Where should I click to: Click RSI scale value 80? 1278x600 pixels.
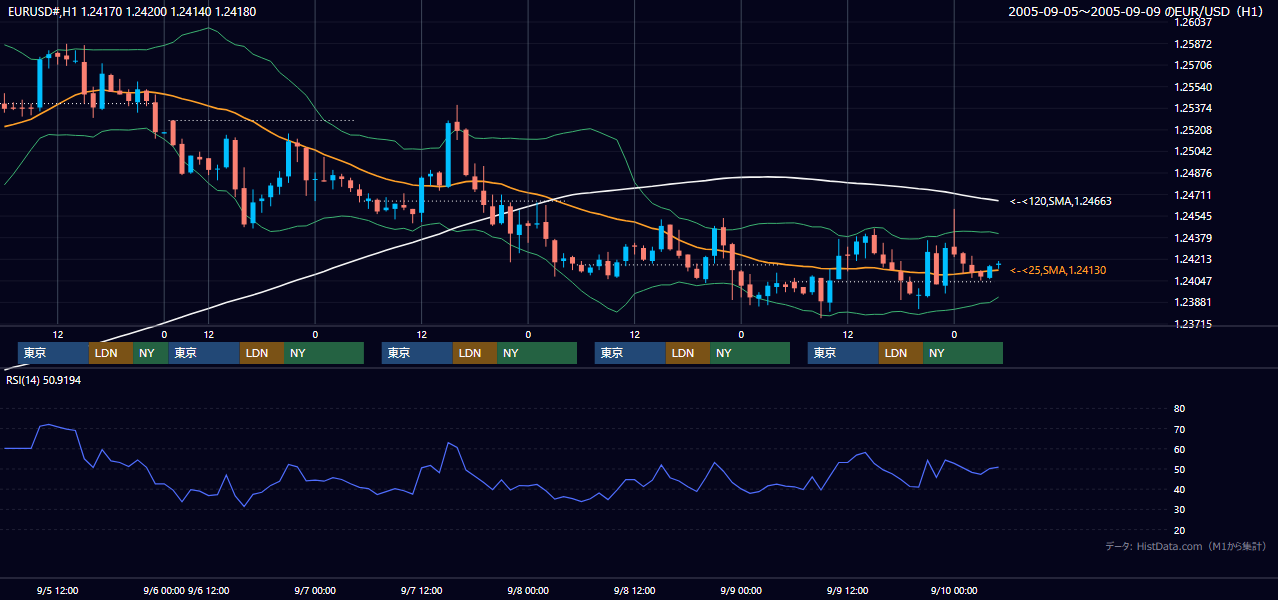click(x=1180, y=409)
